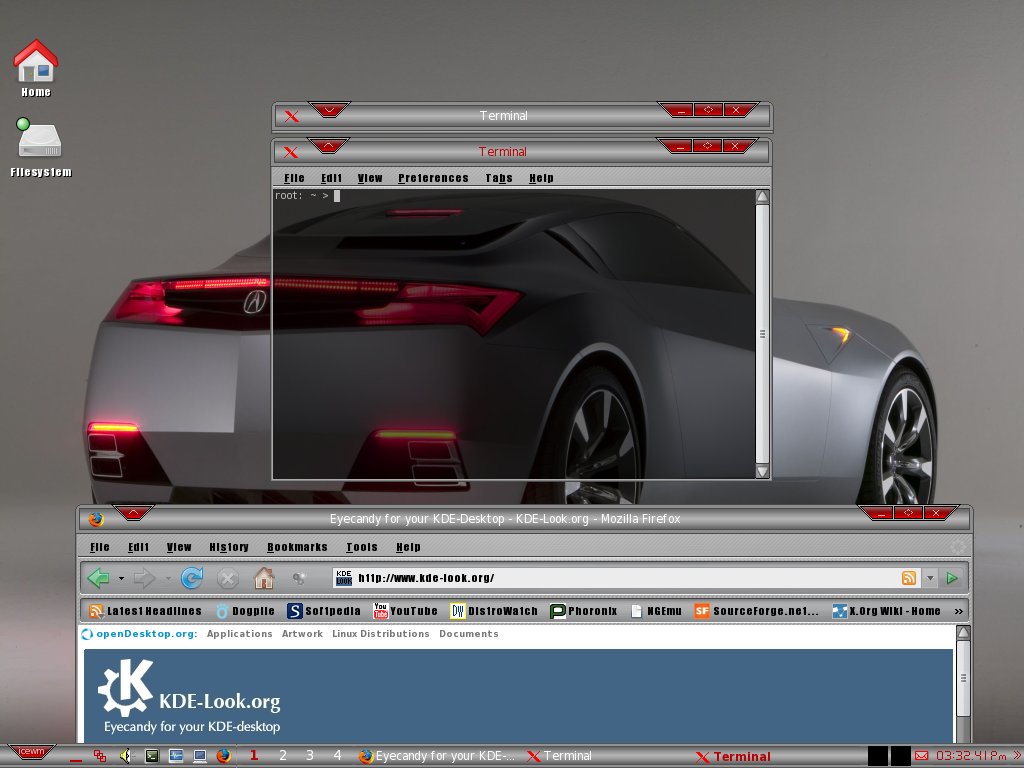Click the green Back arrow in Firefox
The image size is (1024, 768).
(99, 578)
